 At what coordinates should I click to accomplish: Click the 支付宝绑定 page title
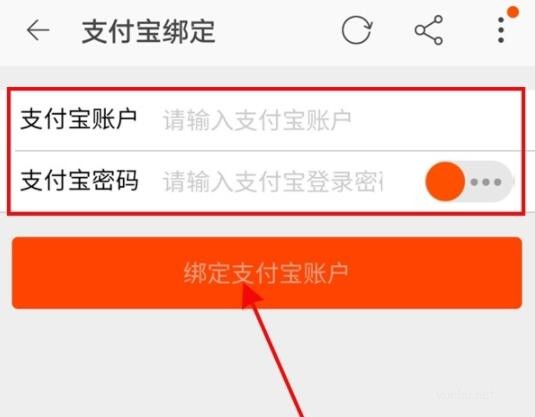click(x=148, y=31)
